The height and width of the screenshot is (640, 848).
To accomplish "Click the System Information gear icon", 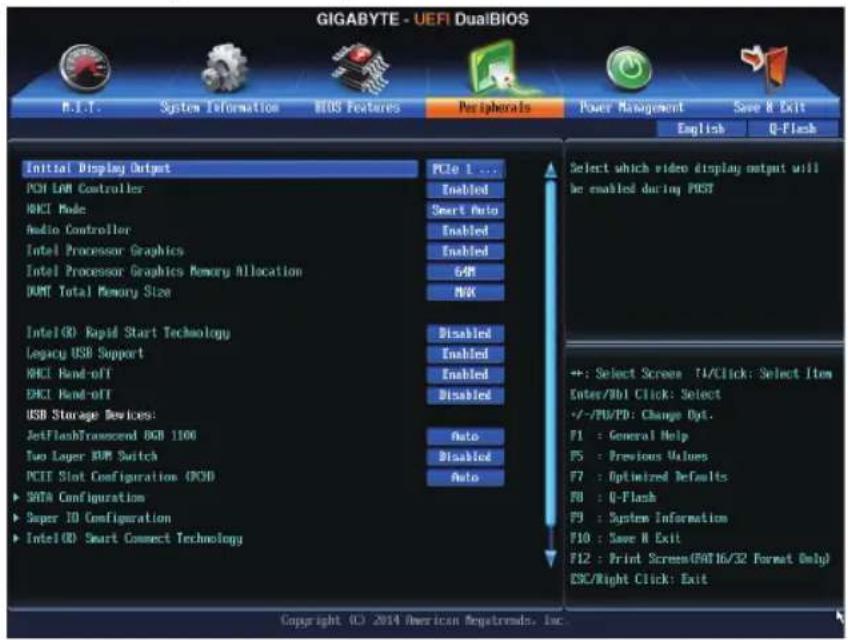I will click(224, 68).
